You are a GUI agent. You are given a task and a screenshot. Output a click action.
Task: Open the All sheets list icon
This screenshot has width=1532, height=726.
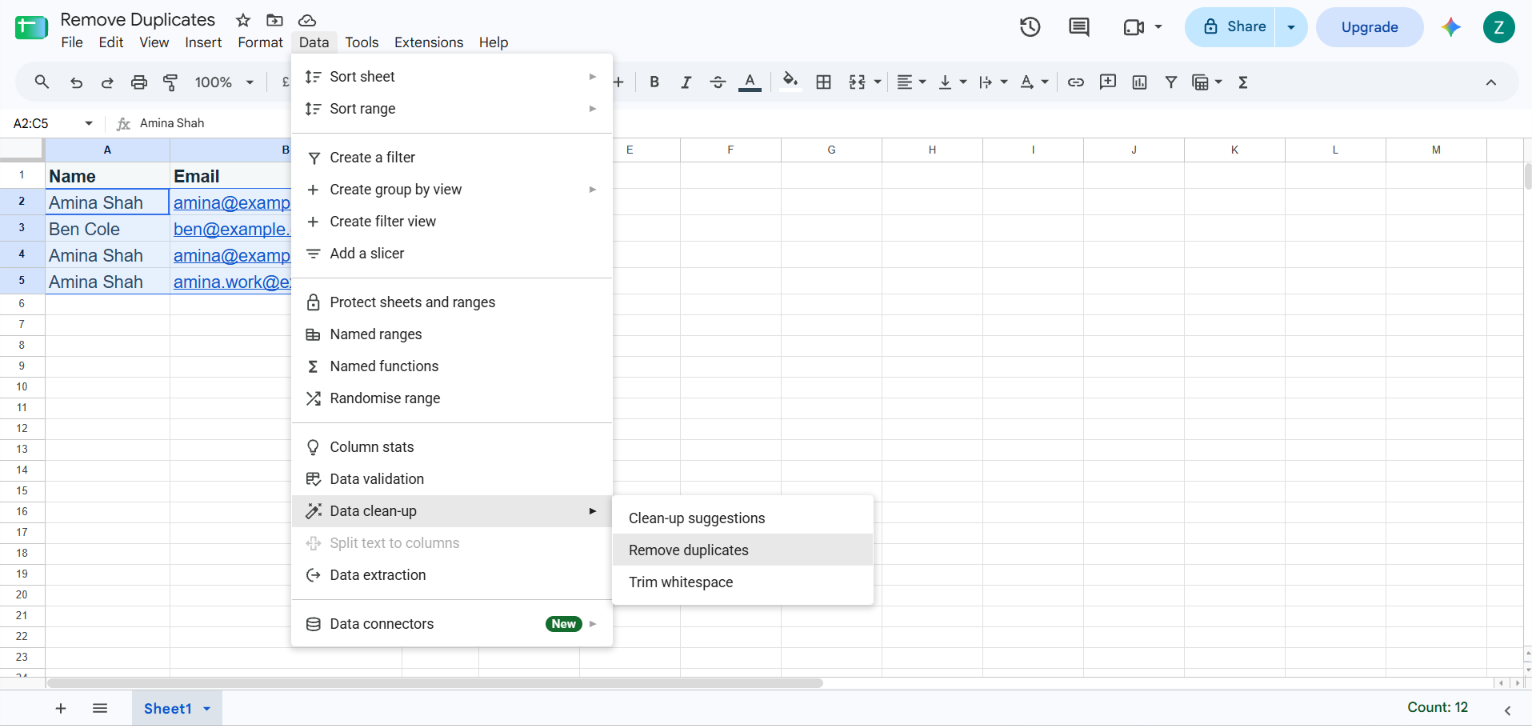100,708
